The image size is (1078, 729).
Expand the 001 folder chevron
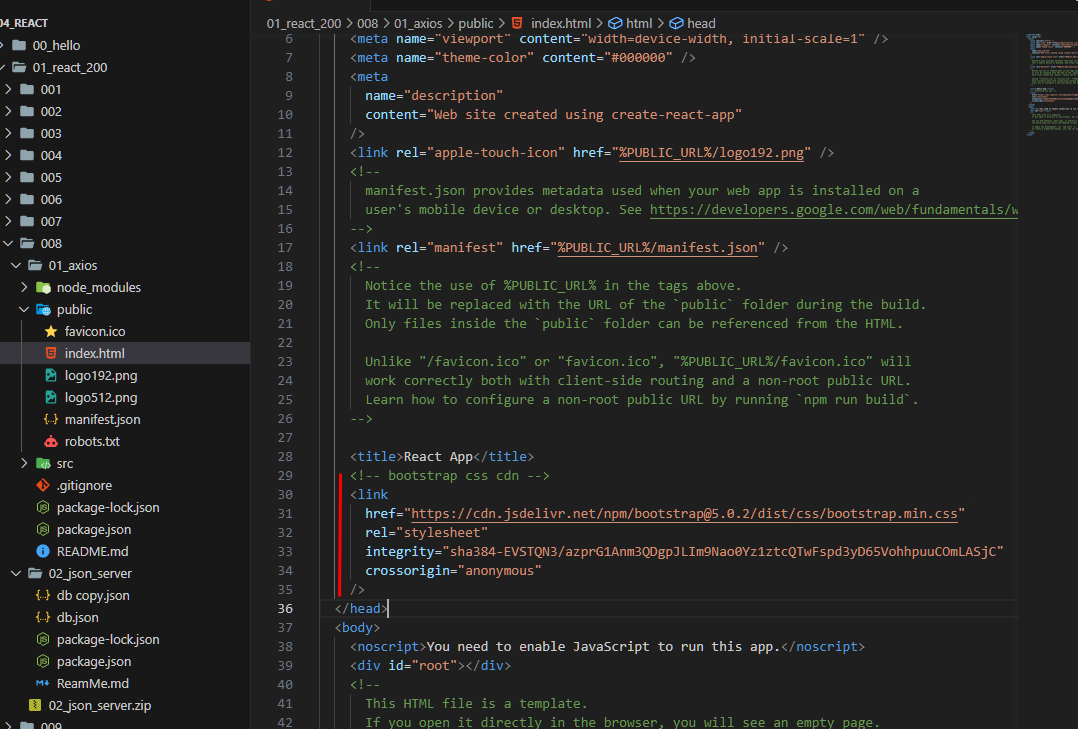[x=8, y=89]
